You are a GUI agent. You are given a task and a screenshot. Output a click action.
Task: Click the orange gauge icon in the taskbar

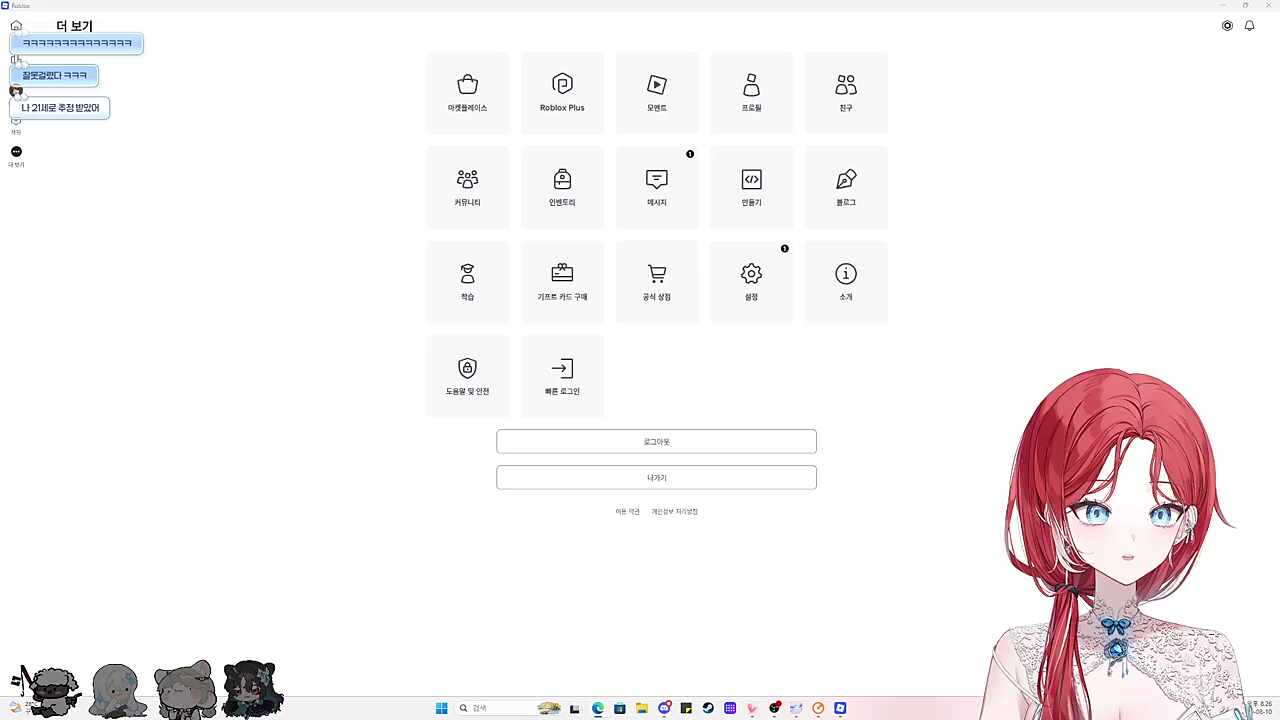tap(818, 708)
